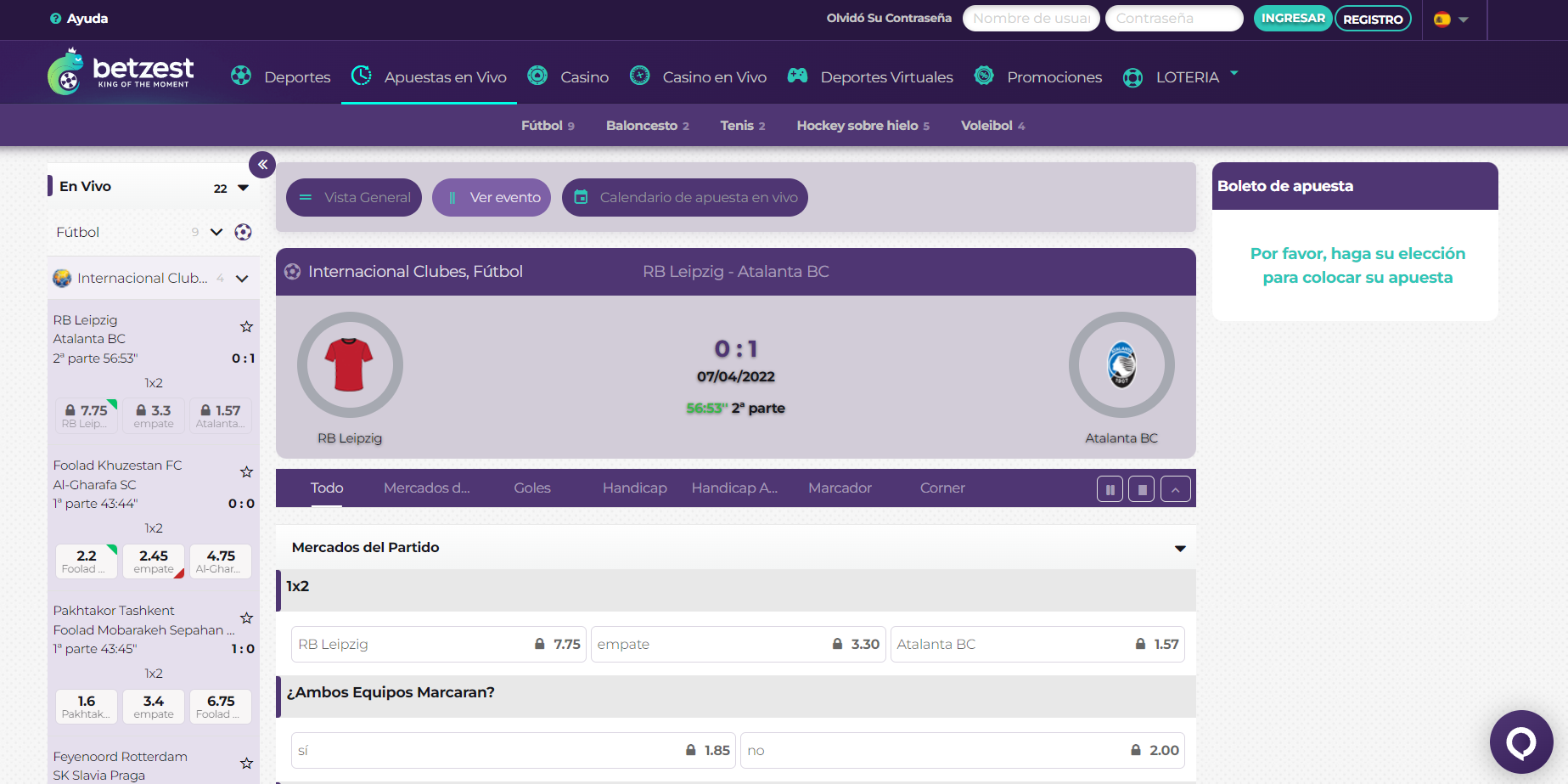Favorite the Foolad Khuzestan FC match star
Screen dimensions: 1568x784
(246, 472)
